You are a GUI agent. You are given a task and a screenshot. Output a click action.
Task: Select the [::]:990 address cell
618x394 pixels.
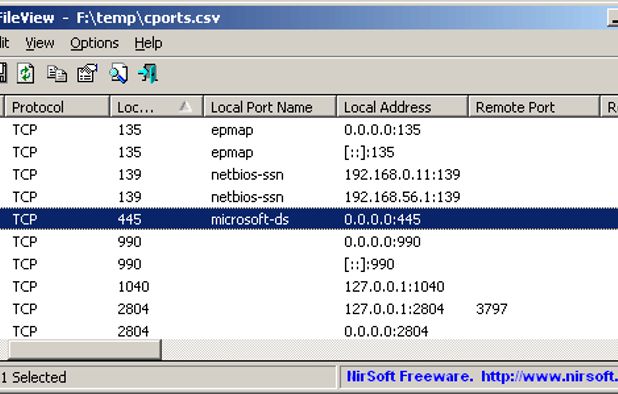(x=369, y=264)
